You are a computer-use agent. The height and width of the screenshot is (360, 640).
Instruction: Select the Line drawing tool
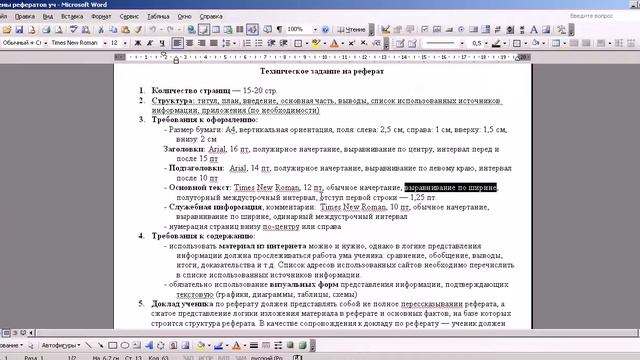(x=89, y=345)
